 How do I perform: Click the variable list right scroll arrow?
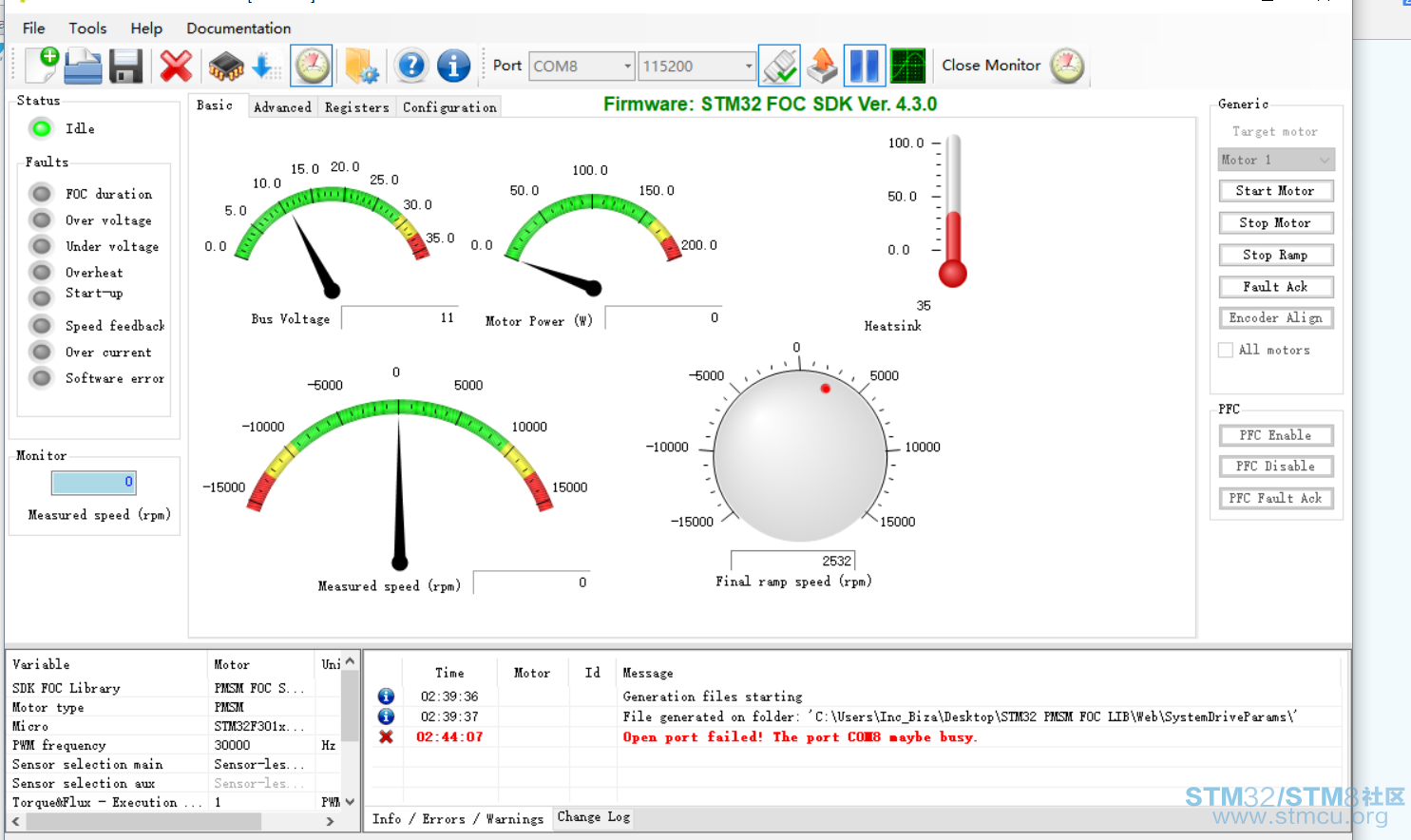point(330,821)
